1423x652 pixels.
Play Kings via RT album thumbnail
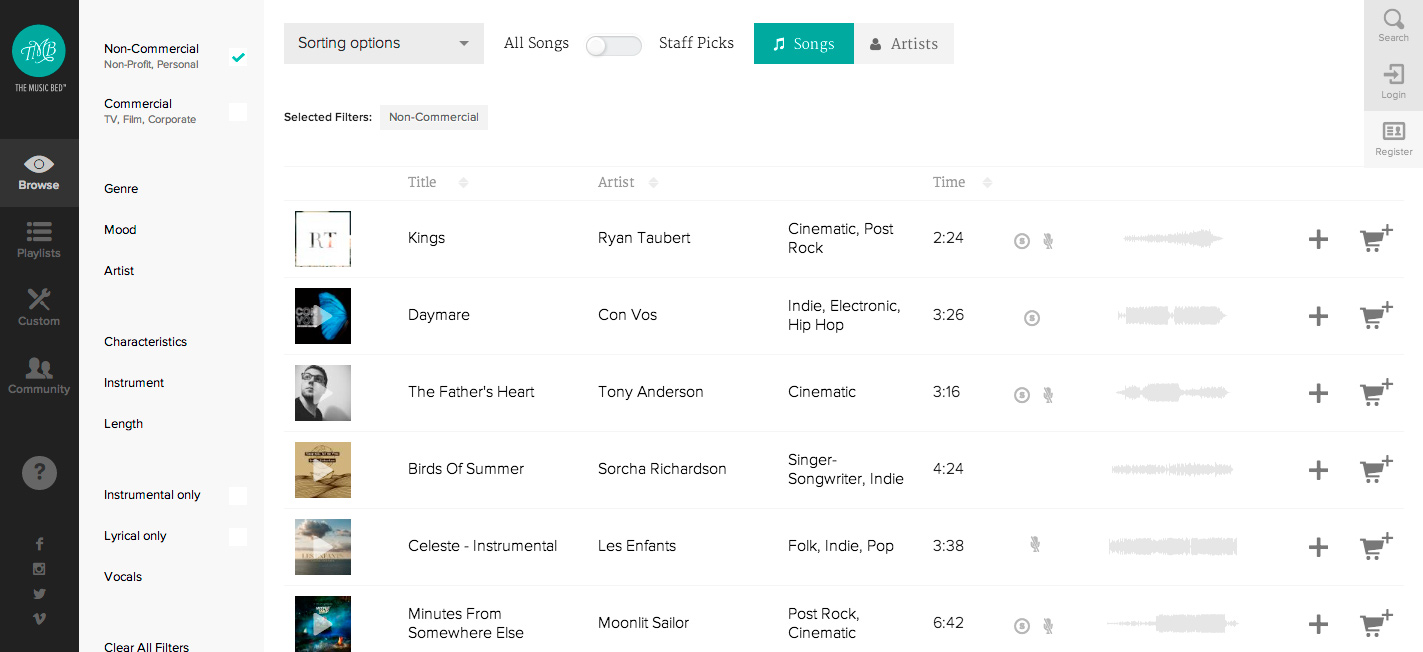323,239
